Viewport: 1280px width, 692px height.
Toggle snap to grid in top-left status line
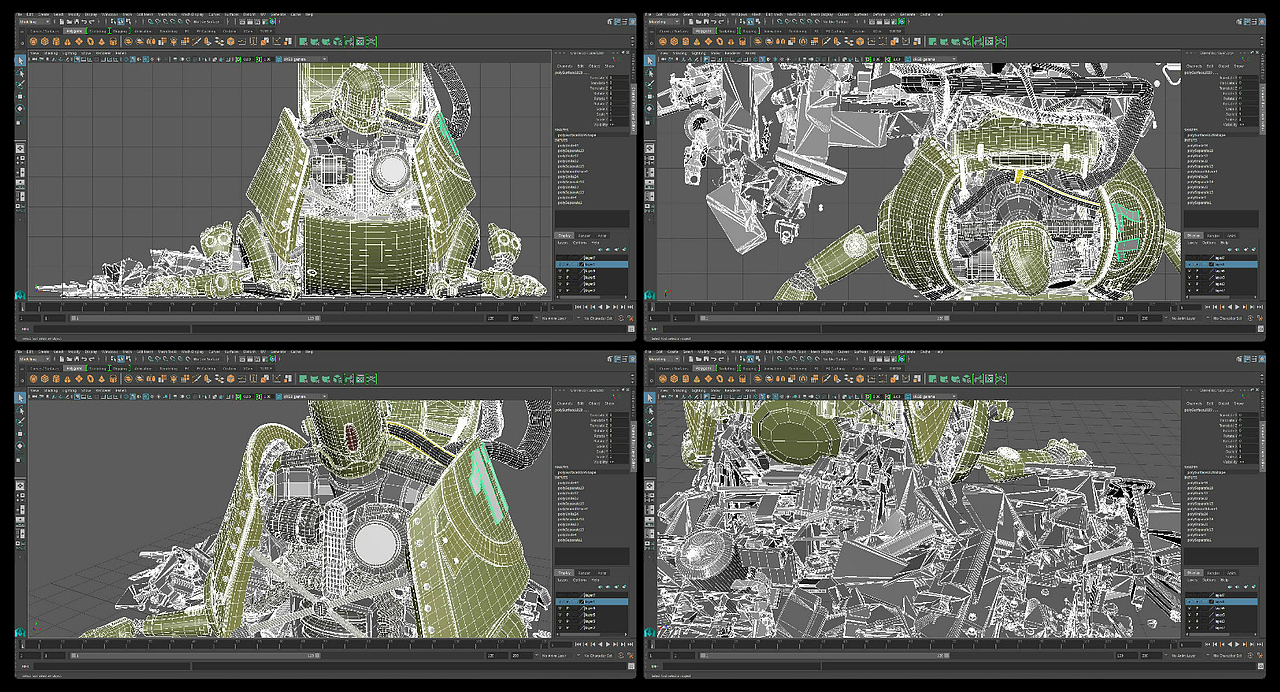[150, 21]
